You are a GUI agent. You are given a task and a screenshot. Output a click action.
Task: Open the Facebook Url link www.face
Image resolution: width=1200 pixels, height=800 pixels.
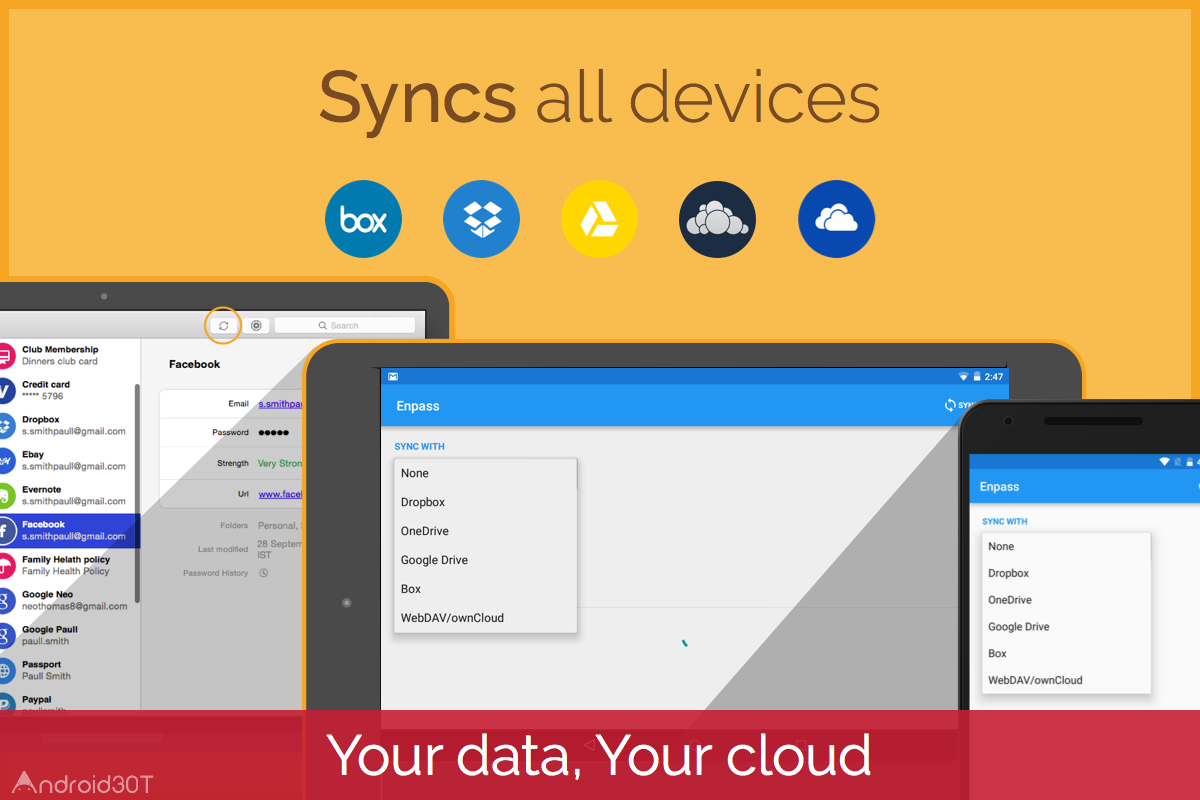(280, 494)
